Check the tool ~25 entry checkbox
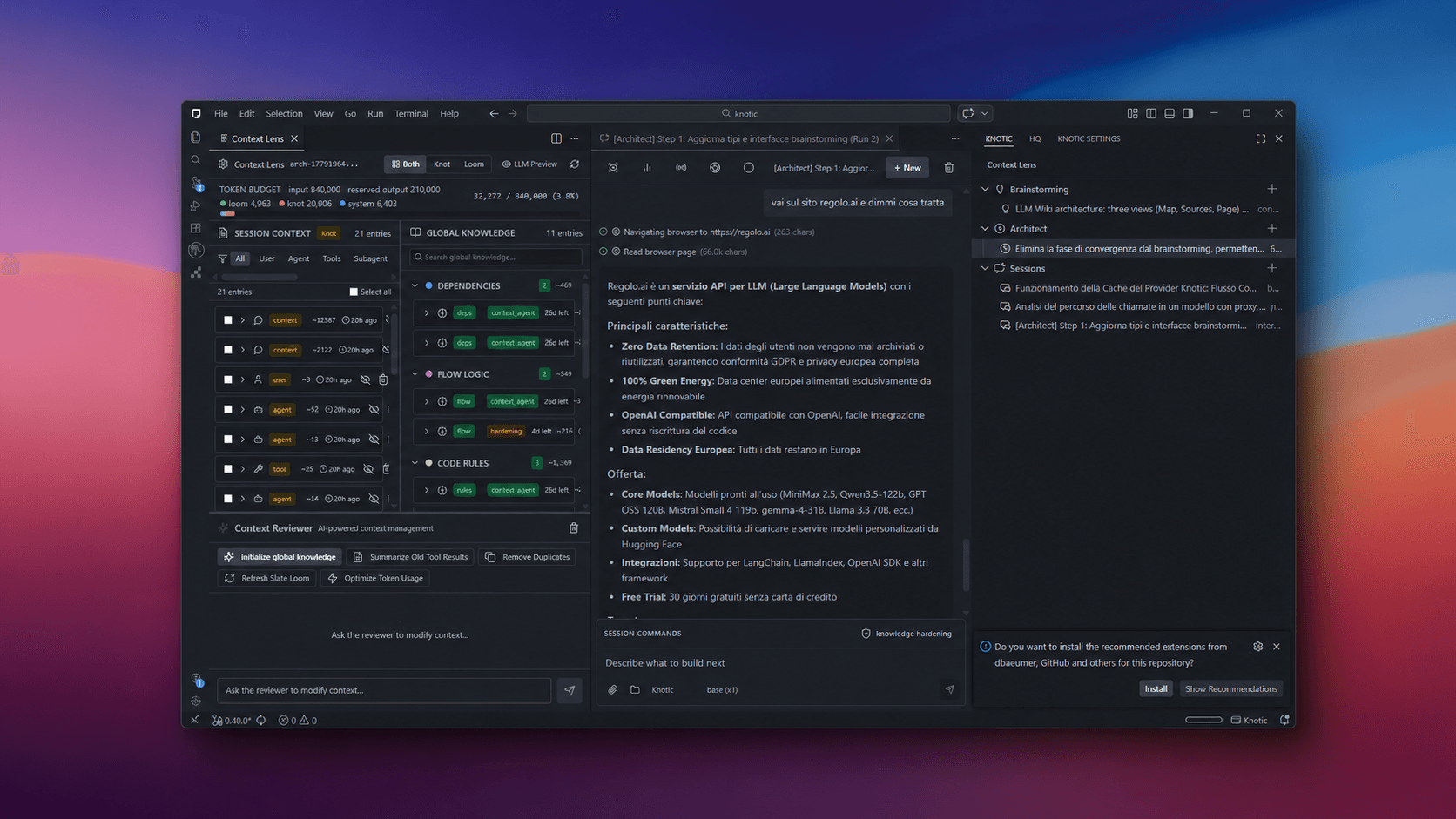 (x=228, y=468)
